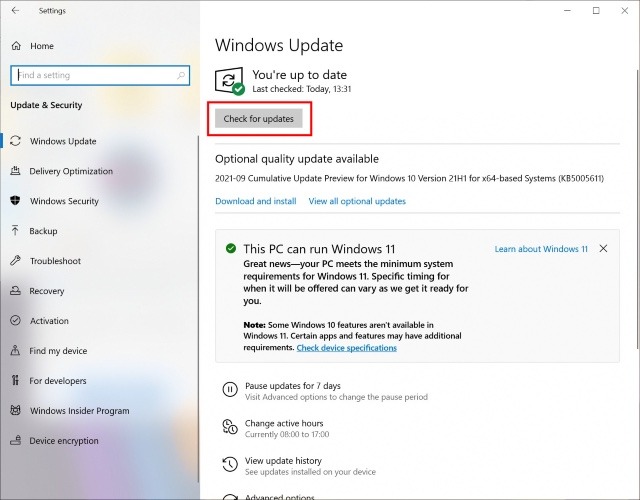Click the Find my device icon
The image size is (640, 500).
15,350
